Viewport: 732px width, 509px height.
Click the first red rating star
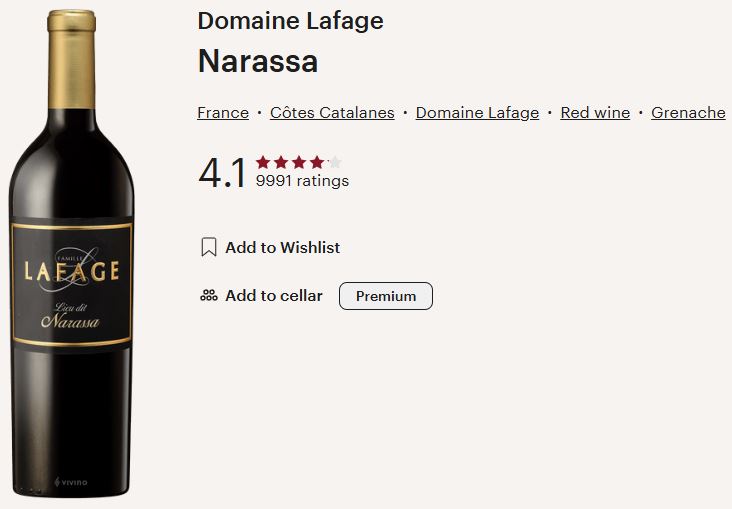263,163
